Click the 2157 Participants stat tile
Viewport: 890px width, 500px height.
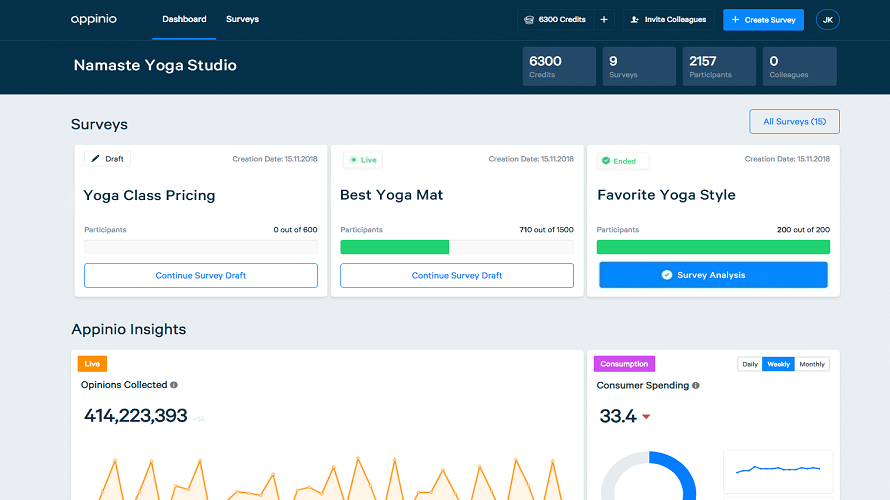719,66
